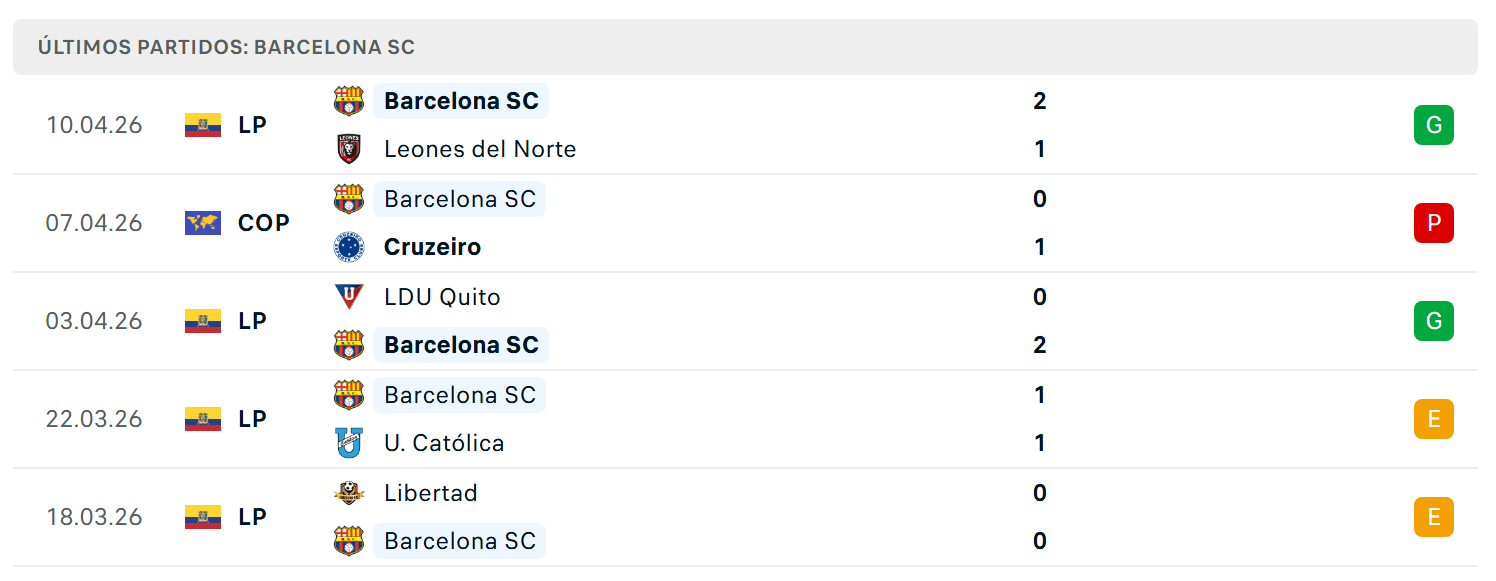This screenshot has height=581, width=1496.
Task: Select the LDU Quito team name
Action: [x=442, y=297]
